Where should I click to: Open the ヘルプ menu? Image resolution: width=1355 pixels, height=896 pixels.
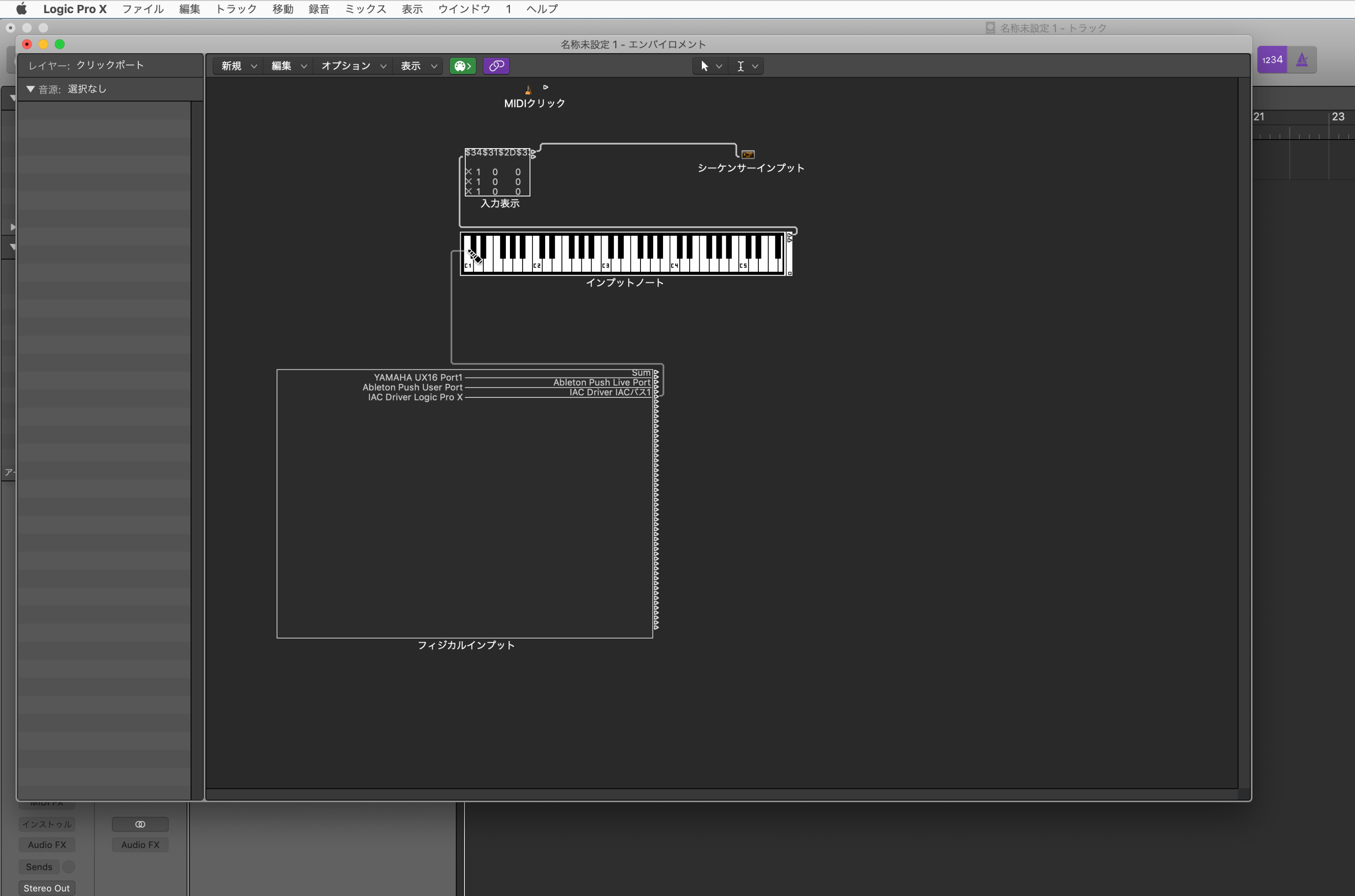542,9
